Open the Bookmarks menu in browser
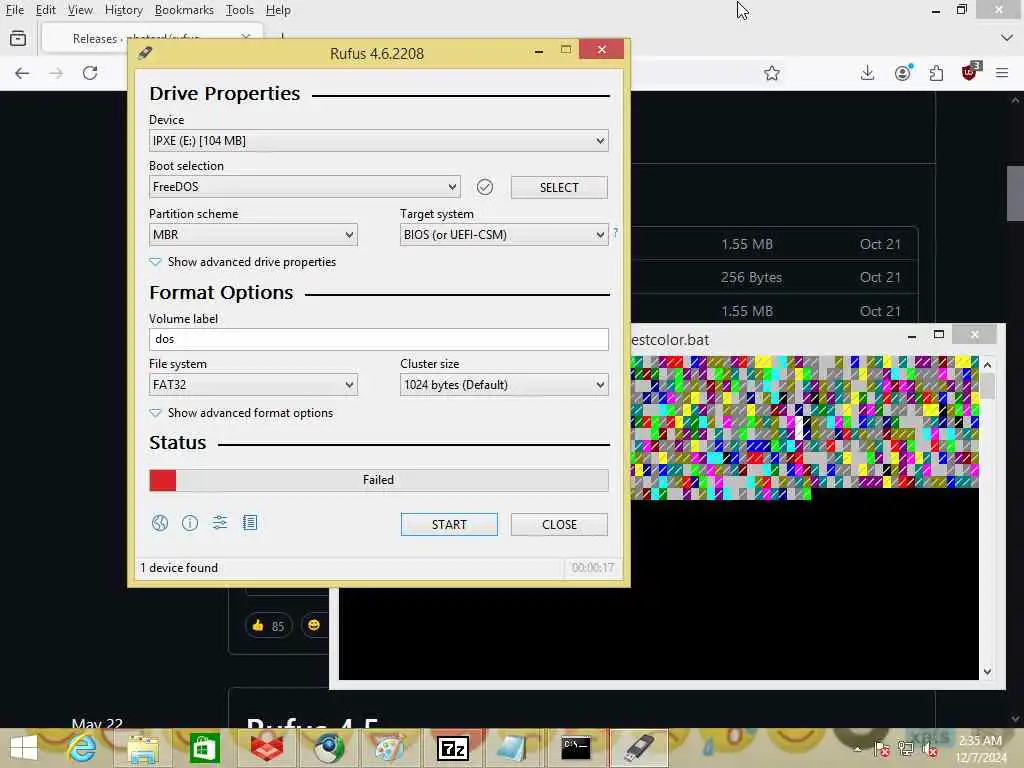Image resolution: width=1024 pixels, height=768 pixels. tap(184, 10)
